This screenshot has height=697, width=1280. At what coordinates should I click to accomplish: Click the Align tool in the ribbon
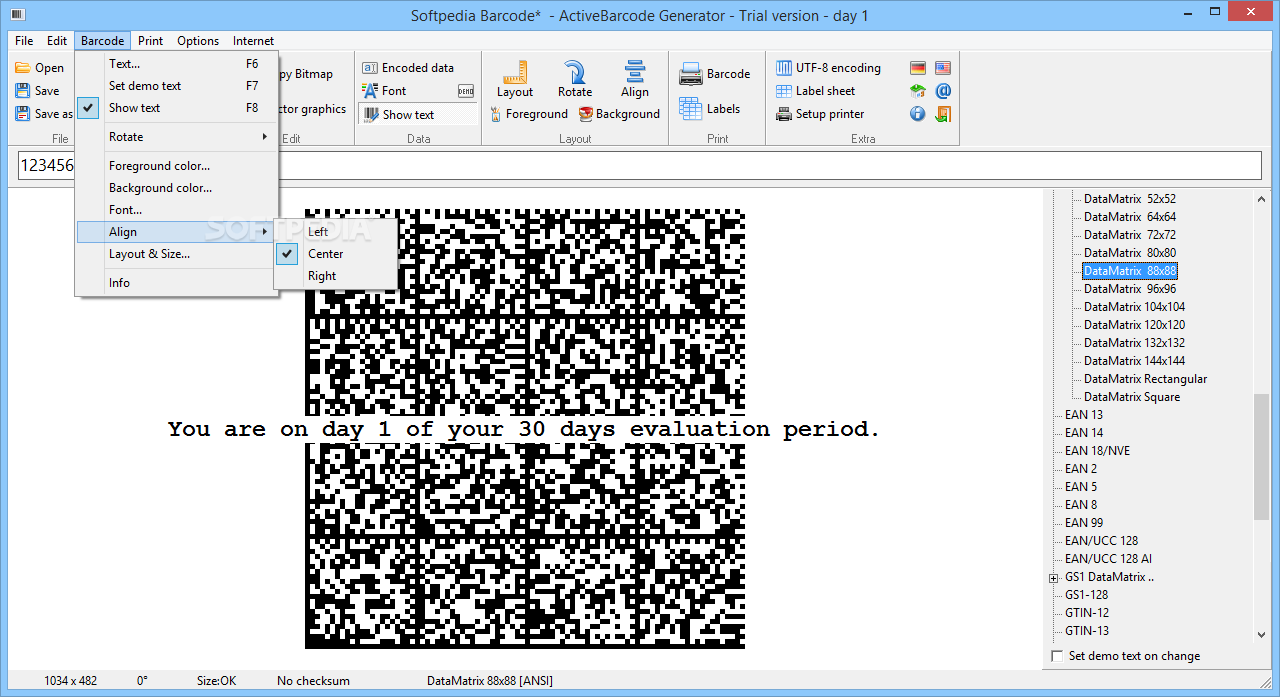point(635,78)
